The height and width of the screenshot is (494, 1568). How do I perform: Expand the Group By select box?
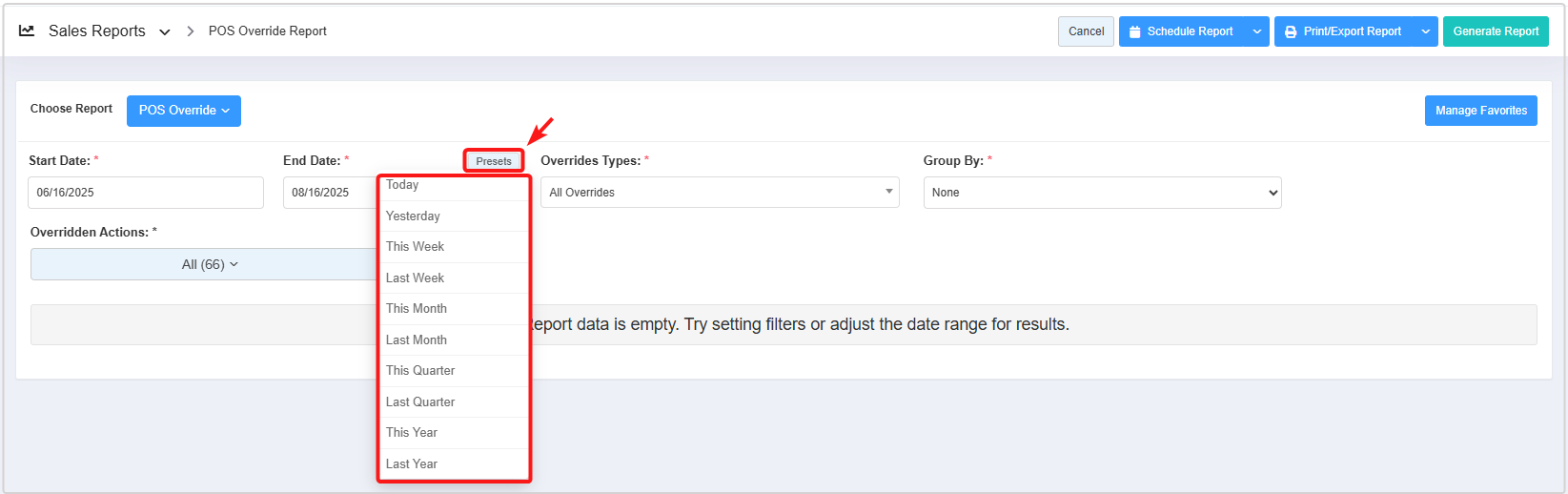(x=1102, y=193)
